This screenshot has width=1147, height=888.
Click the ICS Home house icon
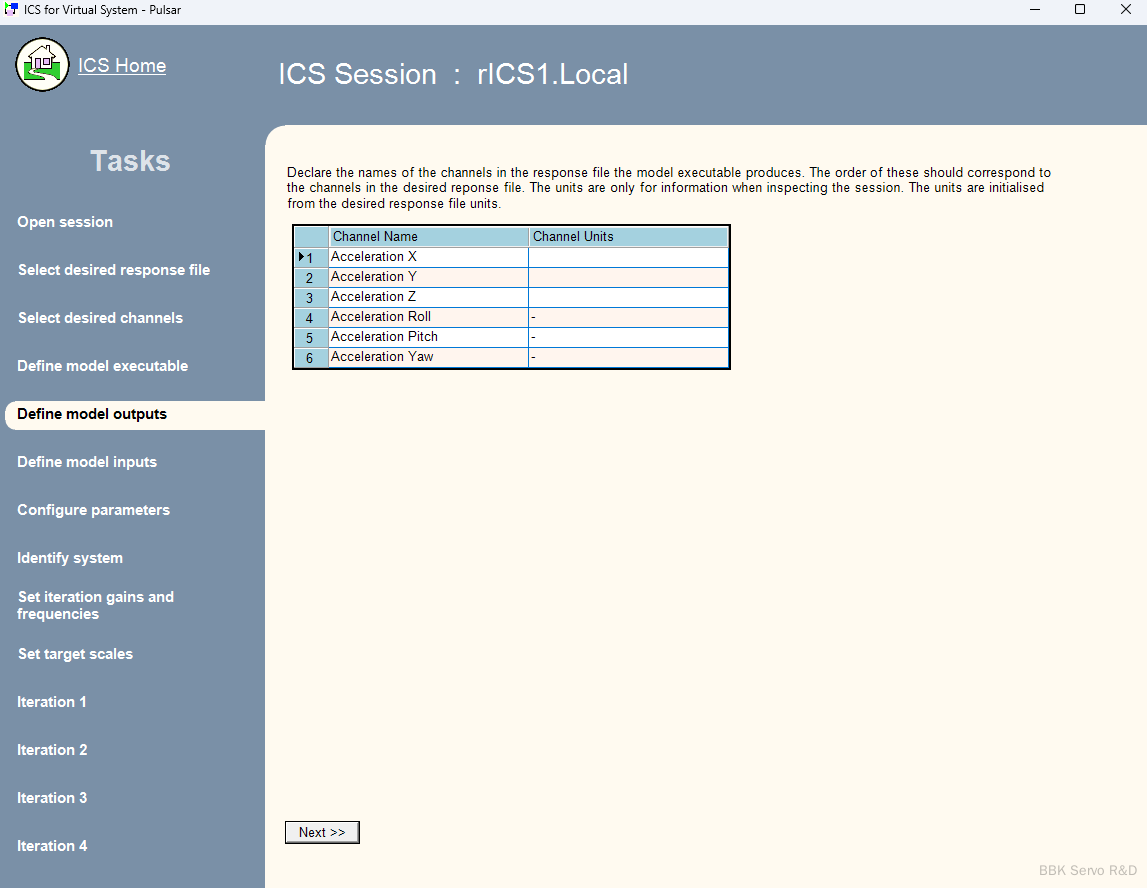click(42, 65)
